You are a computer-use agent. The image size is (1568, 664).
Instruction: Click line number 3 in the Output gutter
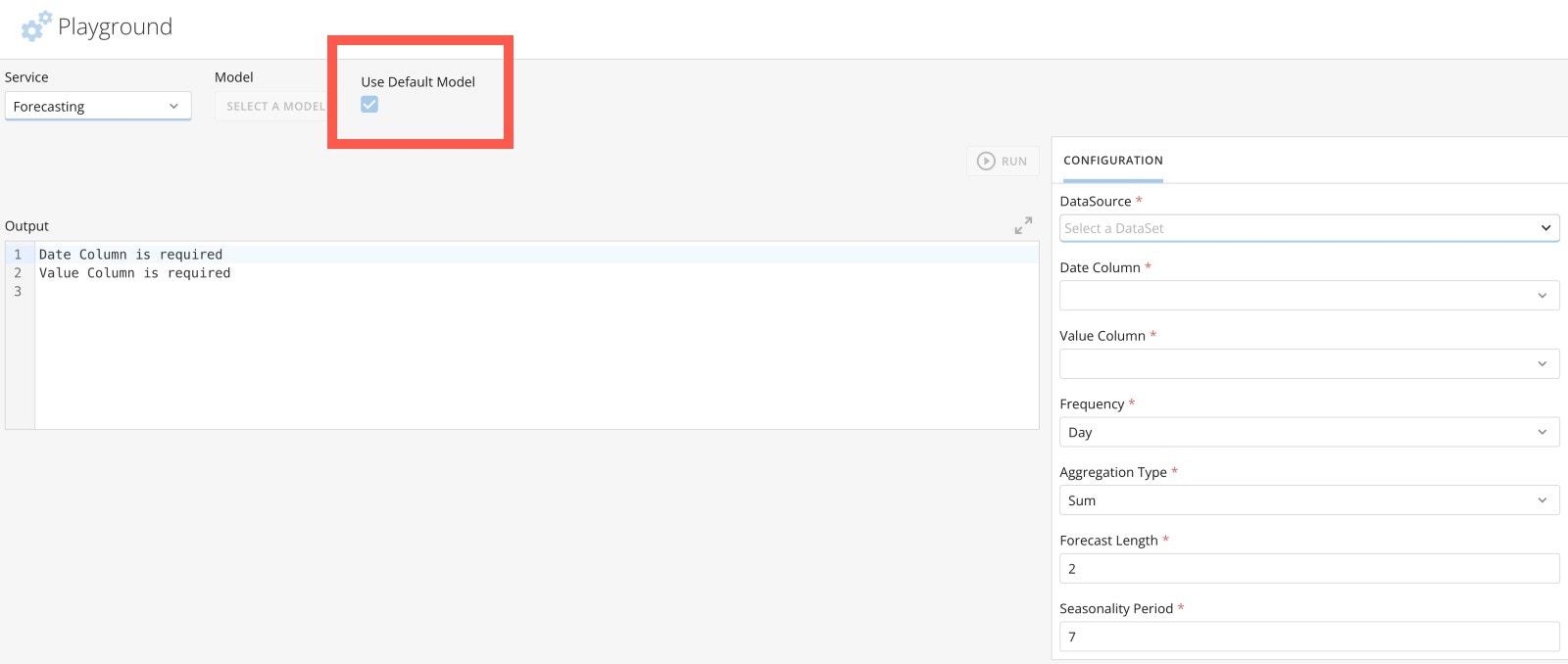coord(18,292)
